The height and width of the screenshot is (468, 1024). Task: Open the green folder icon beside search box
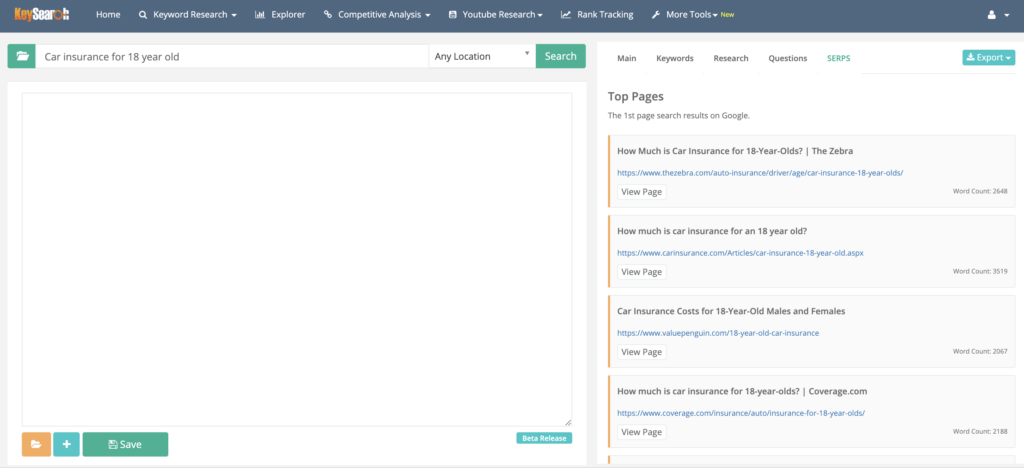click(22, 56)
